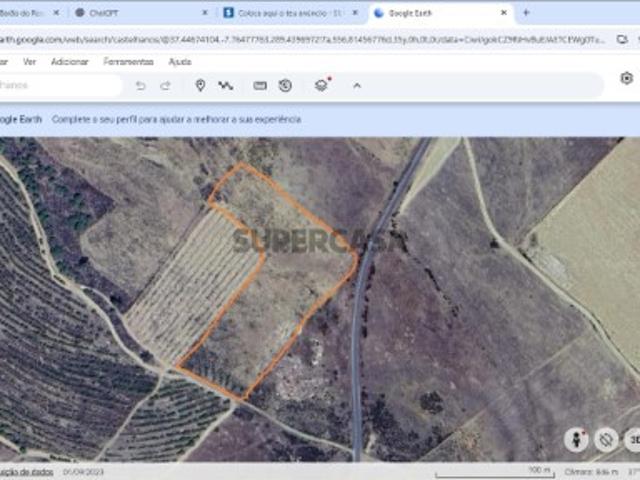Open the Ver menu
The height and width of the screenshot is (480, 640).
point(29,62)
